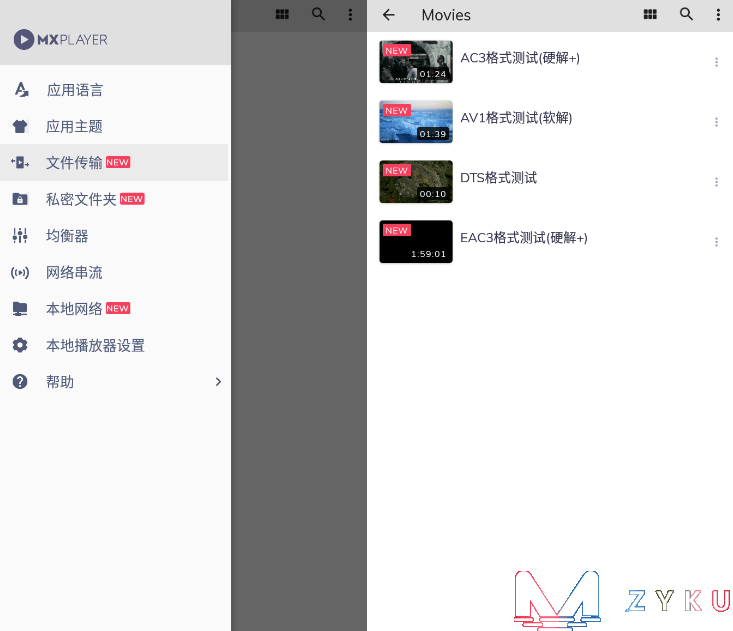Open options for AV1格式测试 video

click(x=716, y=122)
